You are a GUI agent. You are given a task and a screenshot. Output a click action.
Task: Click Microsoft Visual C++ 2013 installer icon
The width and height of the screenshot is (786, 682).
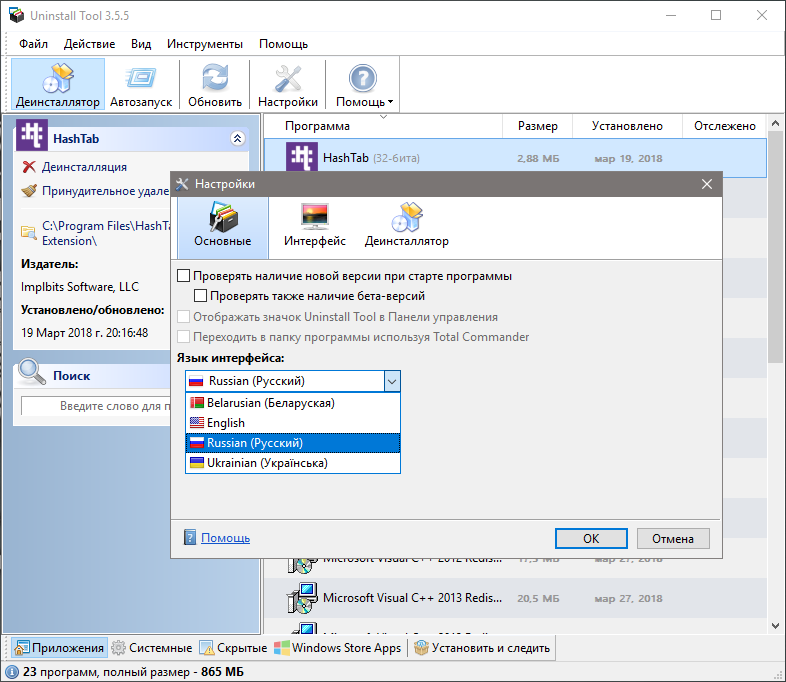(x=302, y=598)
